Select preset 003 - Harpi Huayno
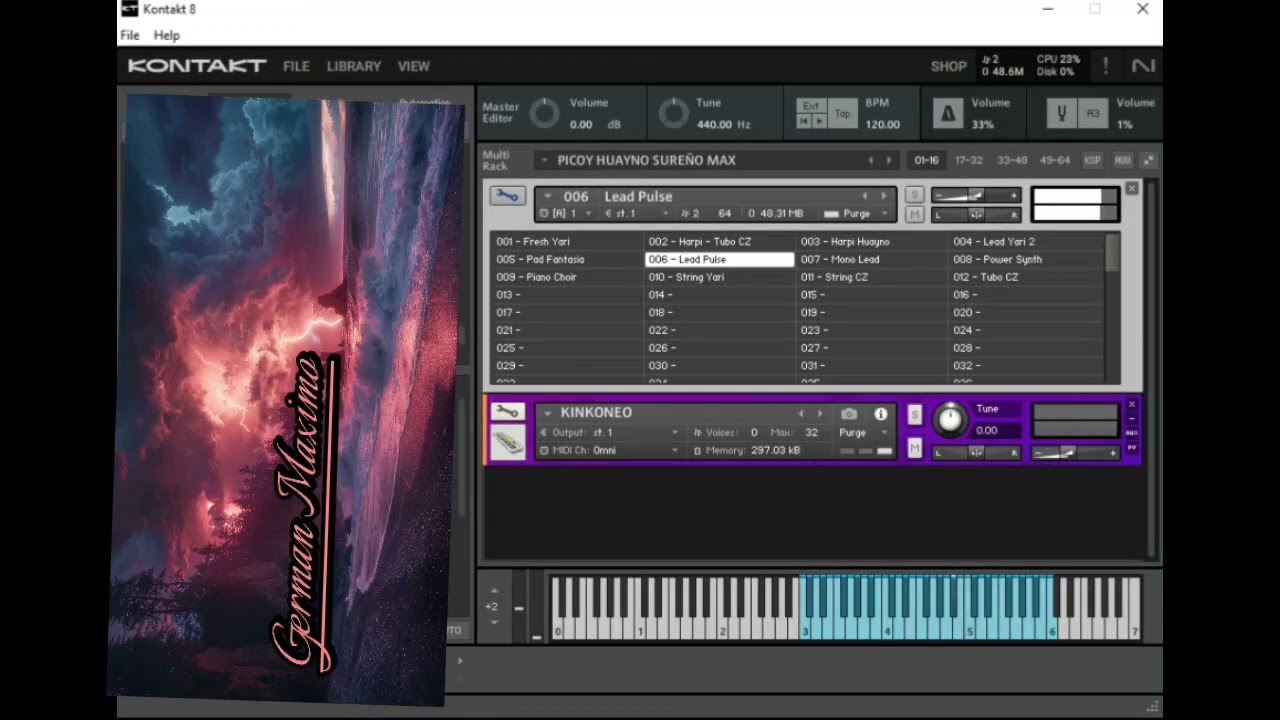1280x720 pixels. 872,241
